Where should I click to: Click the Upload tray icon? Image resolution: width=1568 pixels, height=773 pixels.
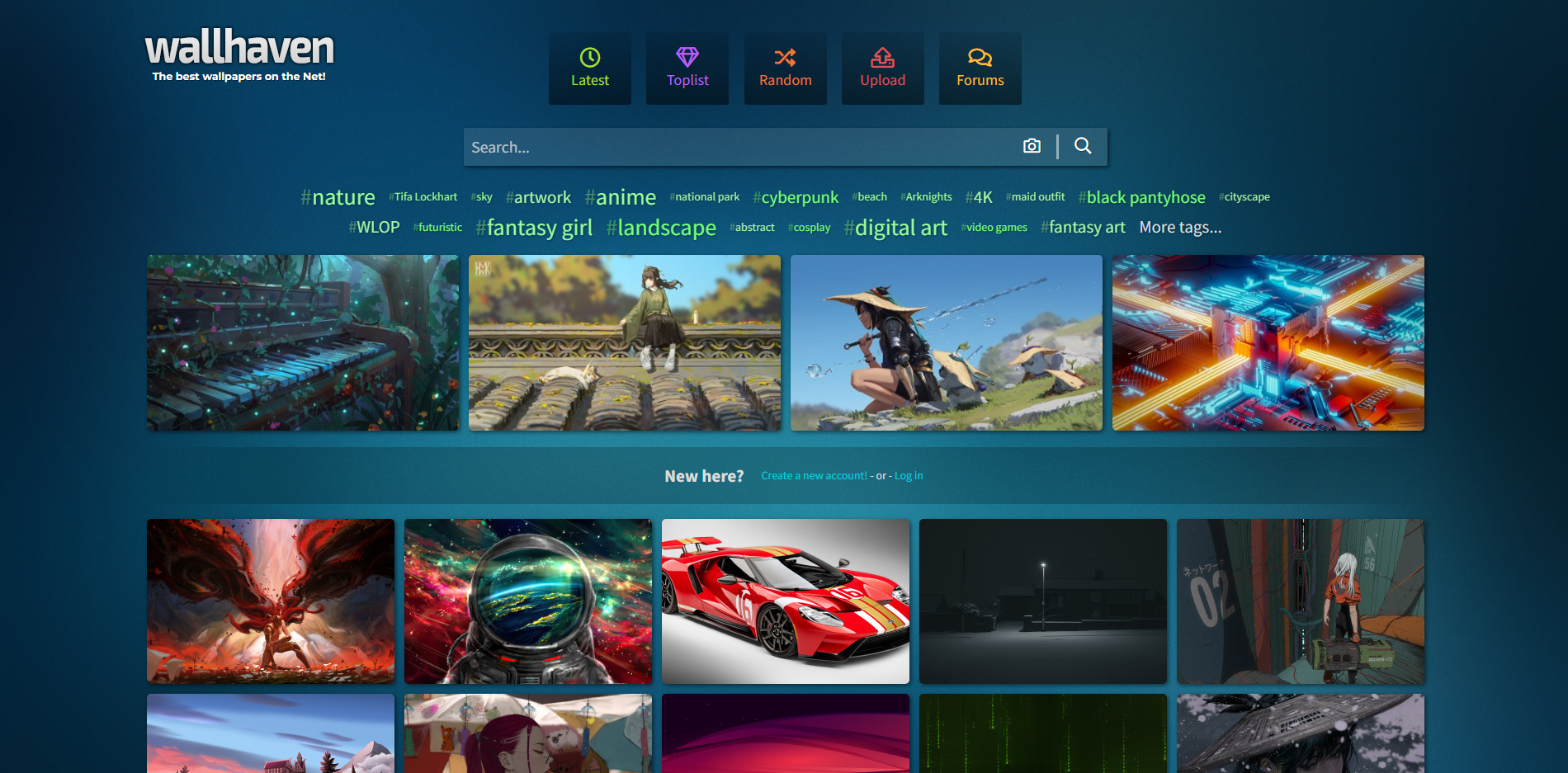coord(882,57)
